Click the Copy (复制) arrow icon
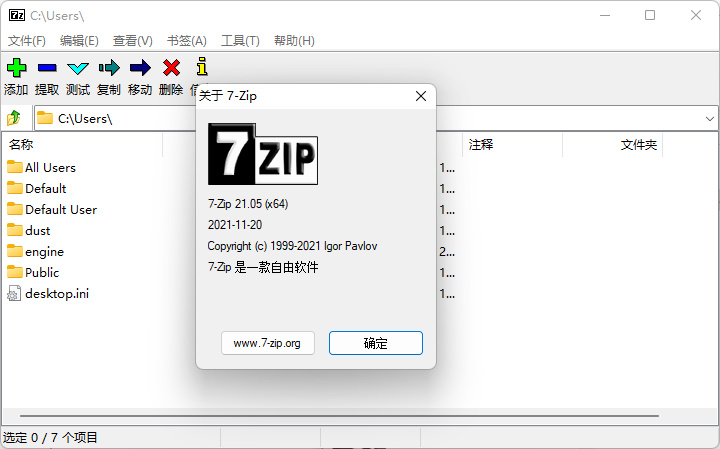This screenshot has width=720, height=449. 109,68
